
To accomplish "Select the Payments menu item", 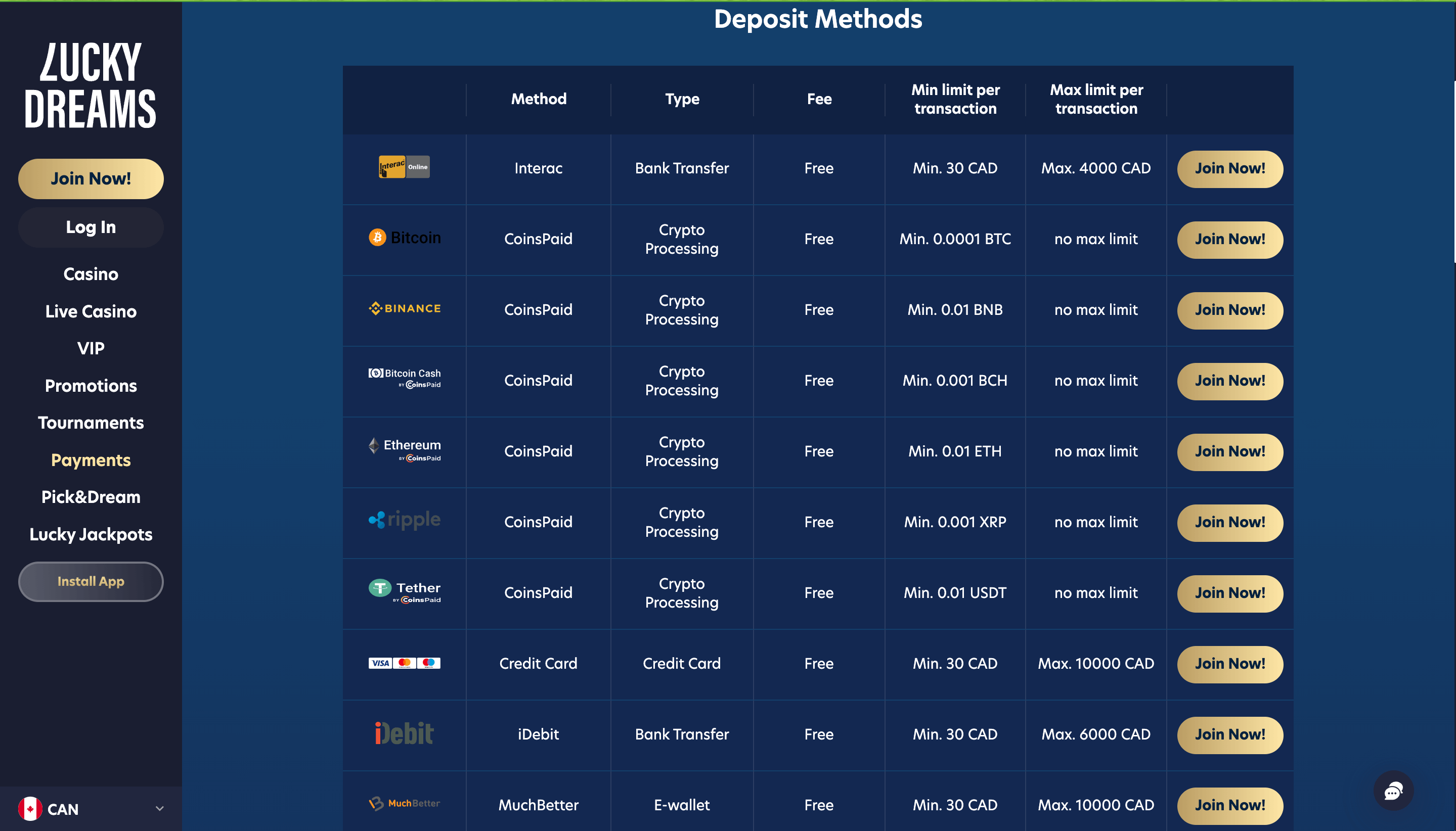I will tap(91, 460).
